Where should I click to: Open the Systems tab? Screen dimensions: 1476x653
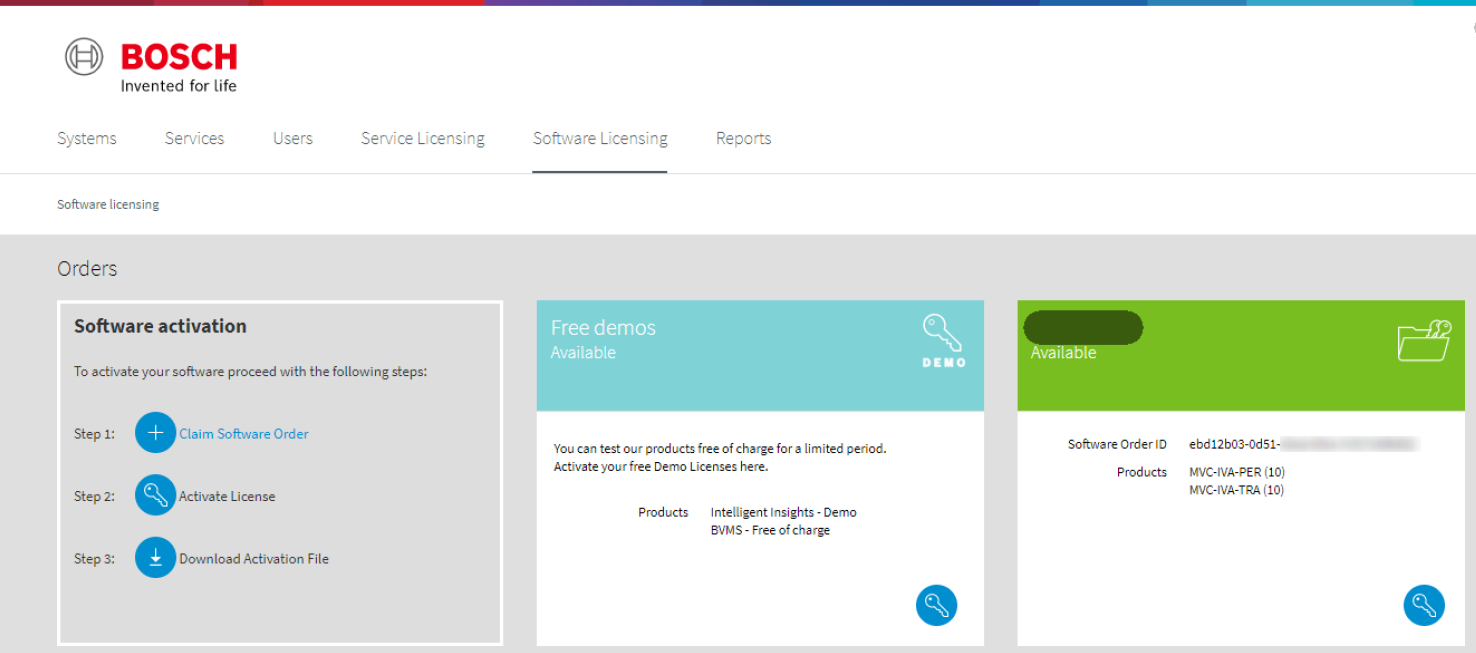click(87, 139)
